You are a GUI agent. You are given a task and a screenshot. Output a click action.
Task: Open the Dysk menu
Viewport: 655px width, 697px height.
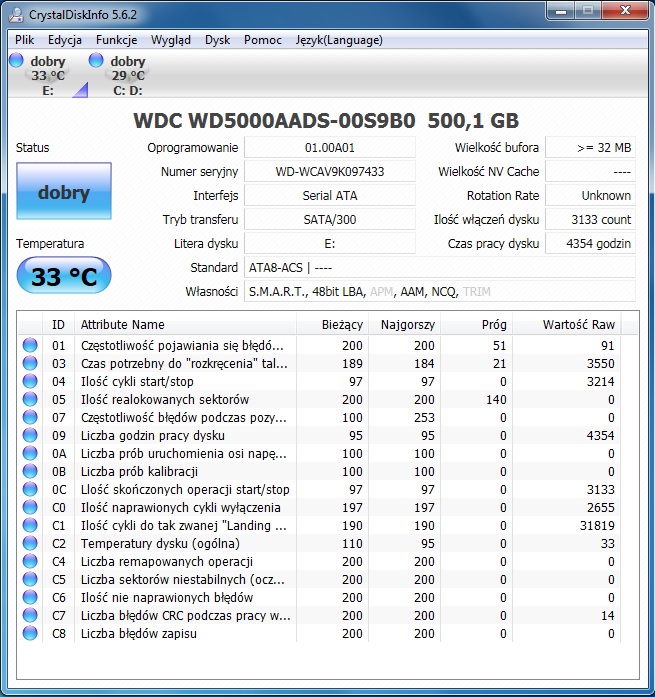pyautogui.click(x=217, y=40)
